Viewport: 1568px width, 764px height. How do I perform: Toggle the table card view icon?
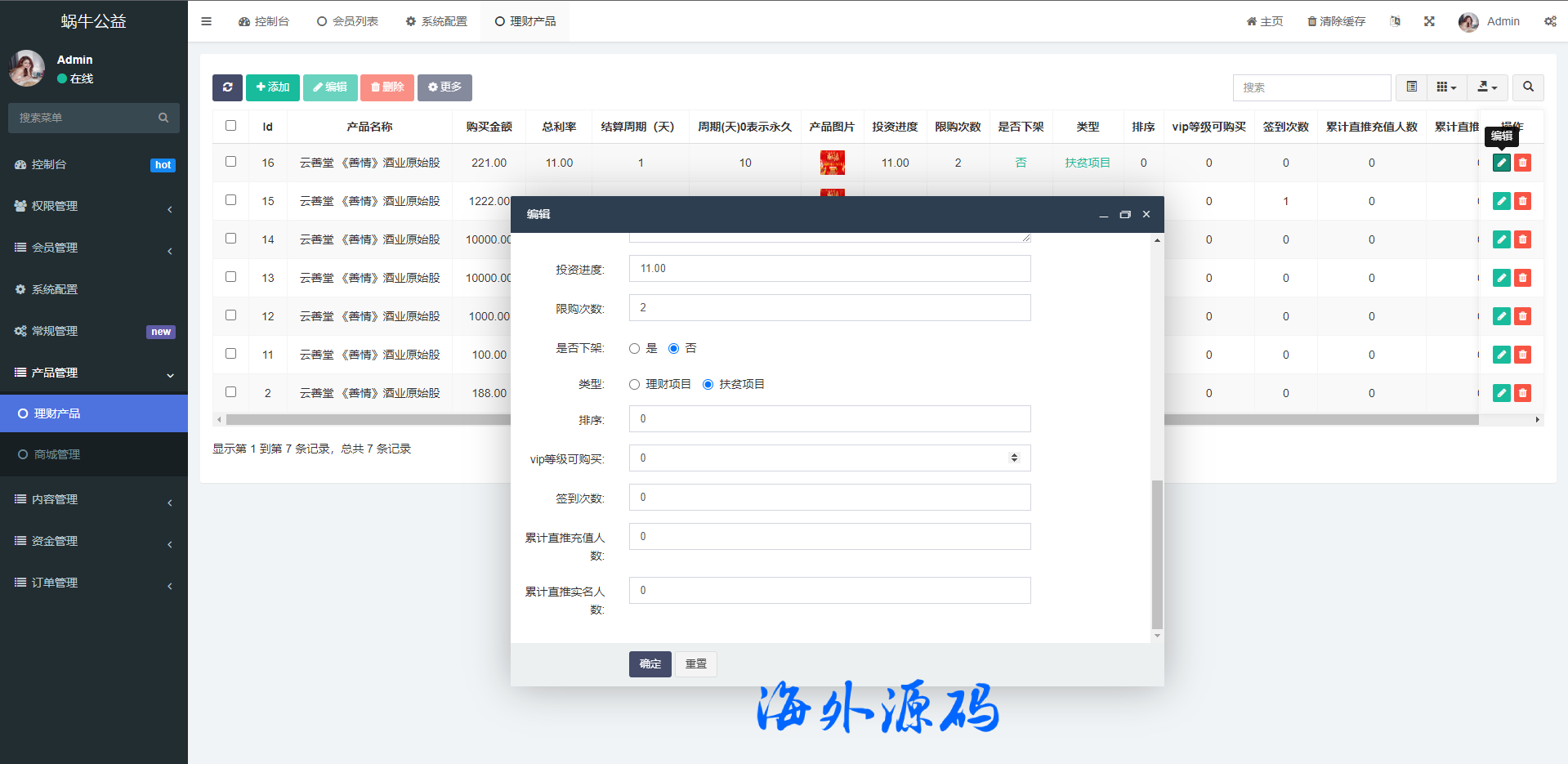[x=1411, y=87]
